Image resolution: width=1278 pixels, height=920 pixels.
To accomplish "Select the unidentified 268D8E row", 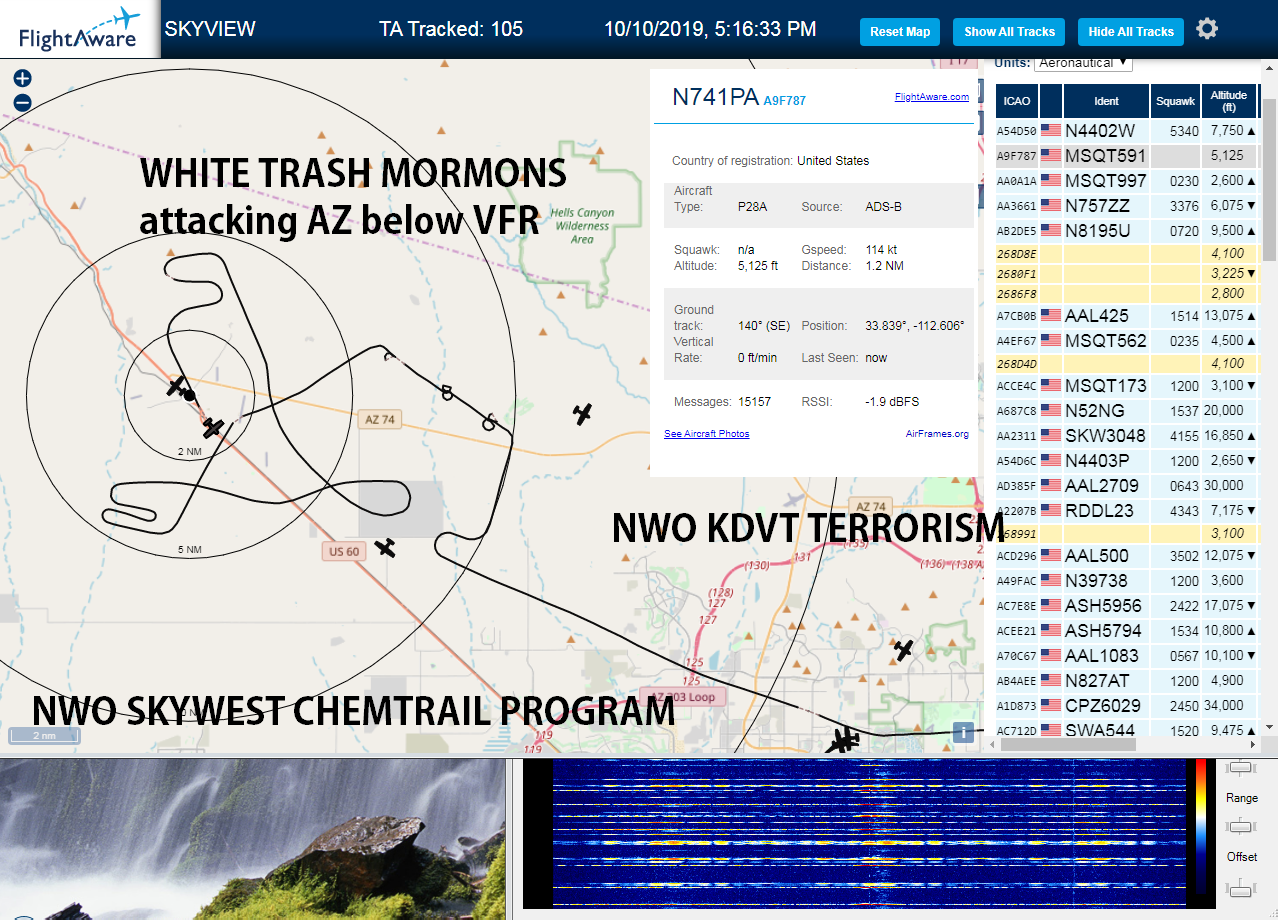I will (x=1126, y=254).
